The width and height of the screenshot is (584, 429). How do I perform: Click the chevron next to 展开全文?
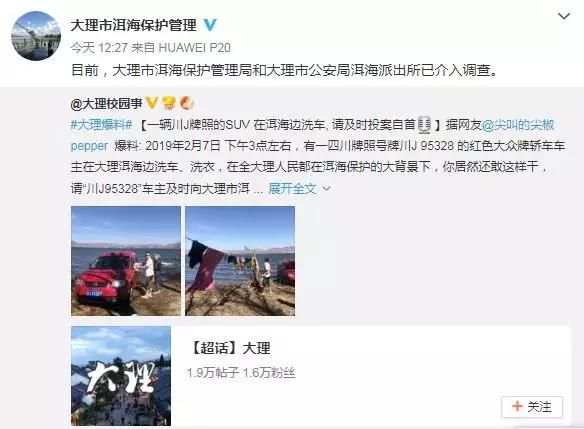click(x=326, y=189)
